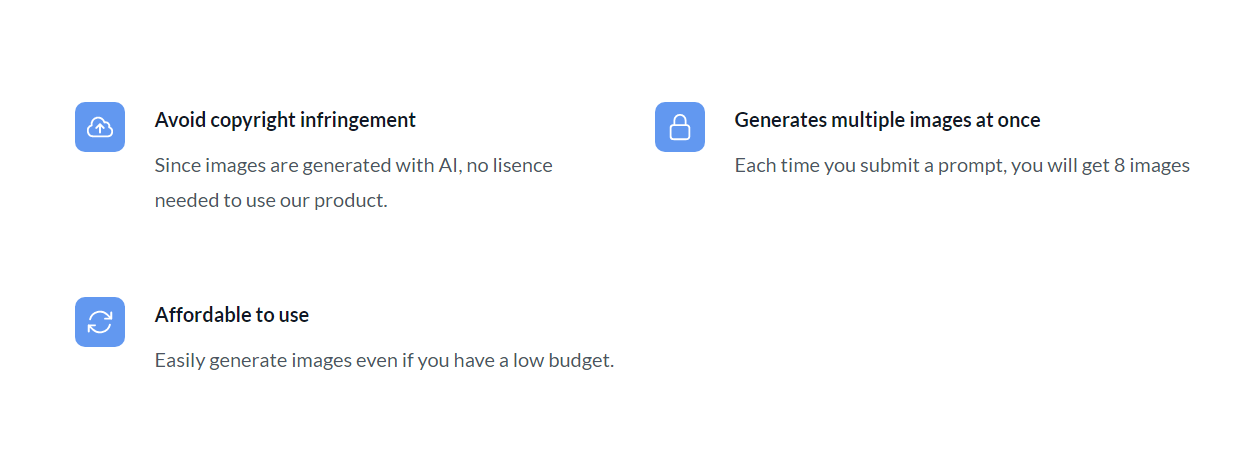Image resolution: width=1240 pixels, height=469 pixels.
Task: Click the word 'Affordable' in the heading
Action: [202, 315]
